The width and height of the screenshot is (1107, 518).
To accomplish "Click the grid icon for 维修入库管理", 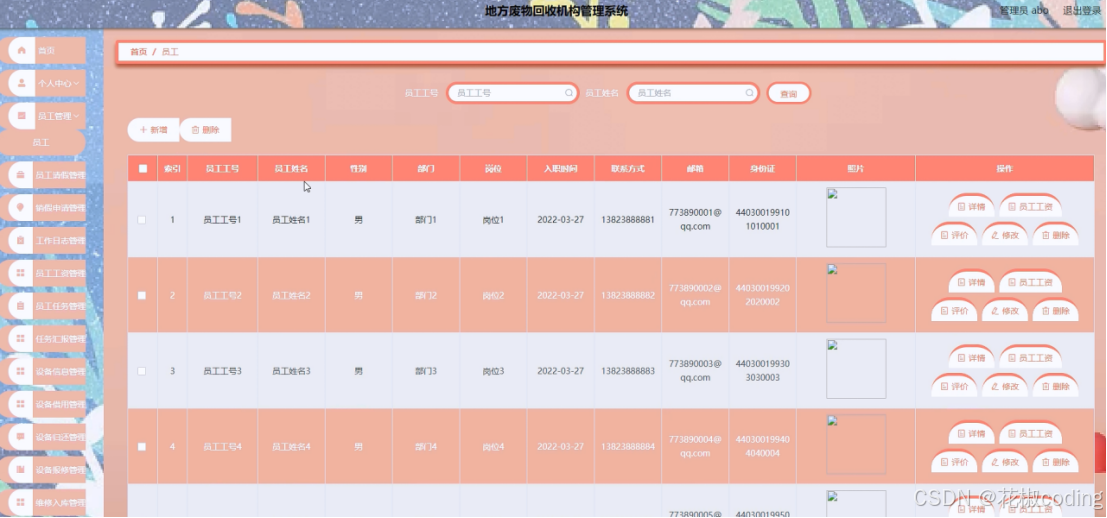I will pyautogui.click(x=20, y=502).
